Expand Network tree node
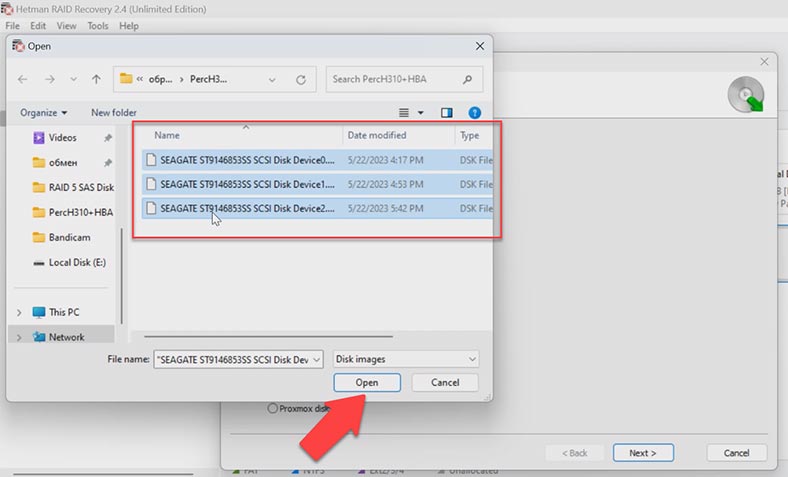Viewport: 788px width, 477px height. click(x=19, y=337)
